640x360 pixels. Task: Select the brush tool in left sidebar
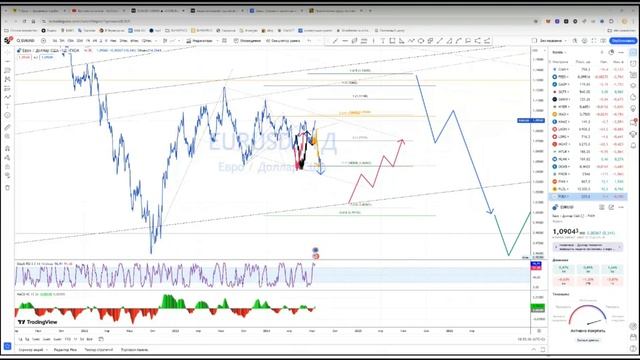pos(7,97)
